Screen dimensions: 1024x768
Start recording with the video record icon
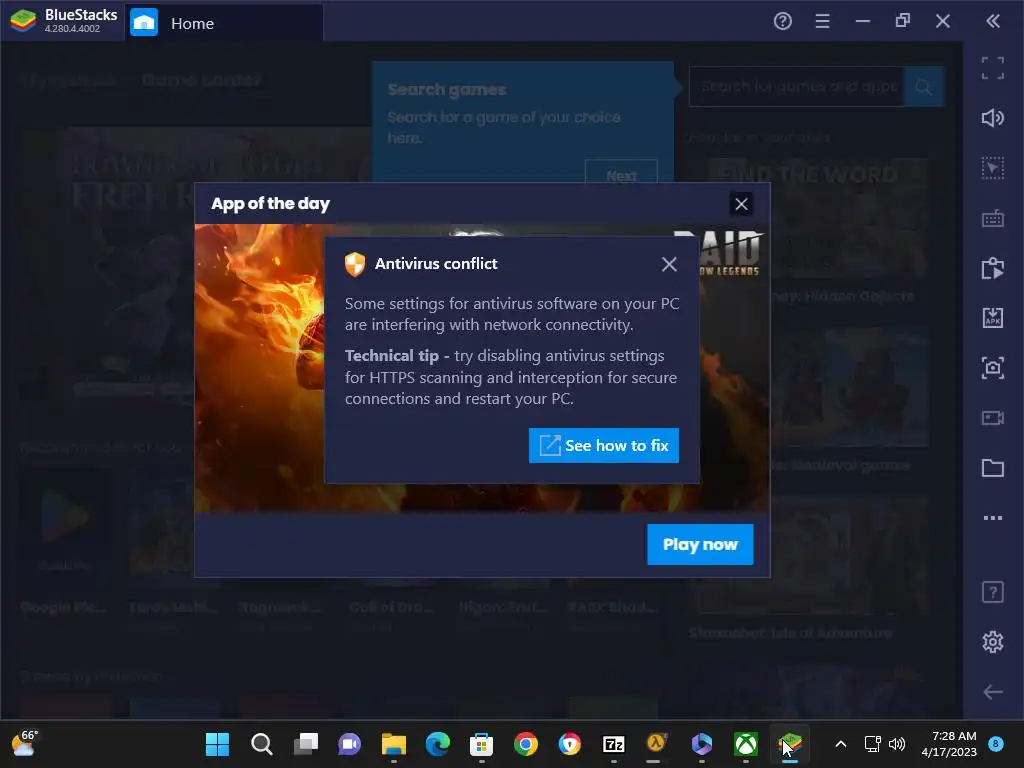pos(993,418)
